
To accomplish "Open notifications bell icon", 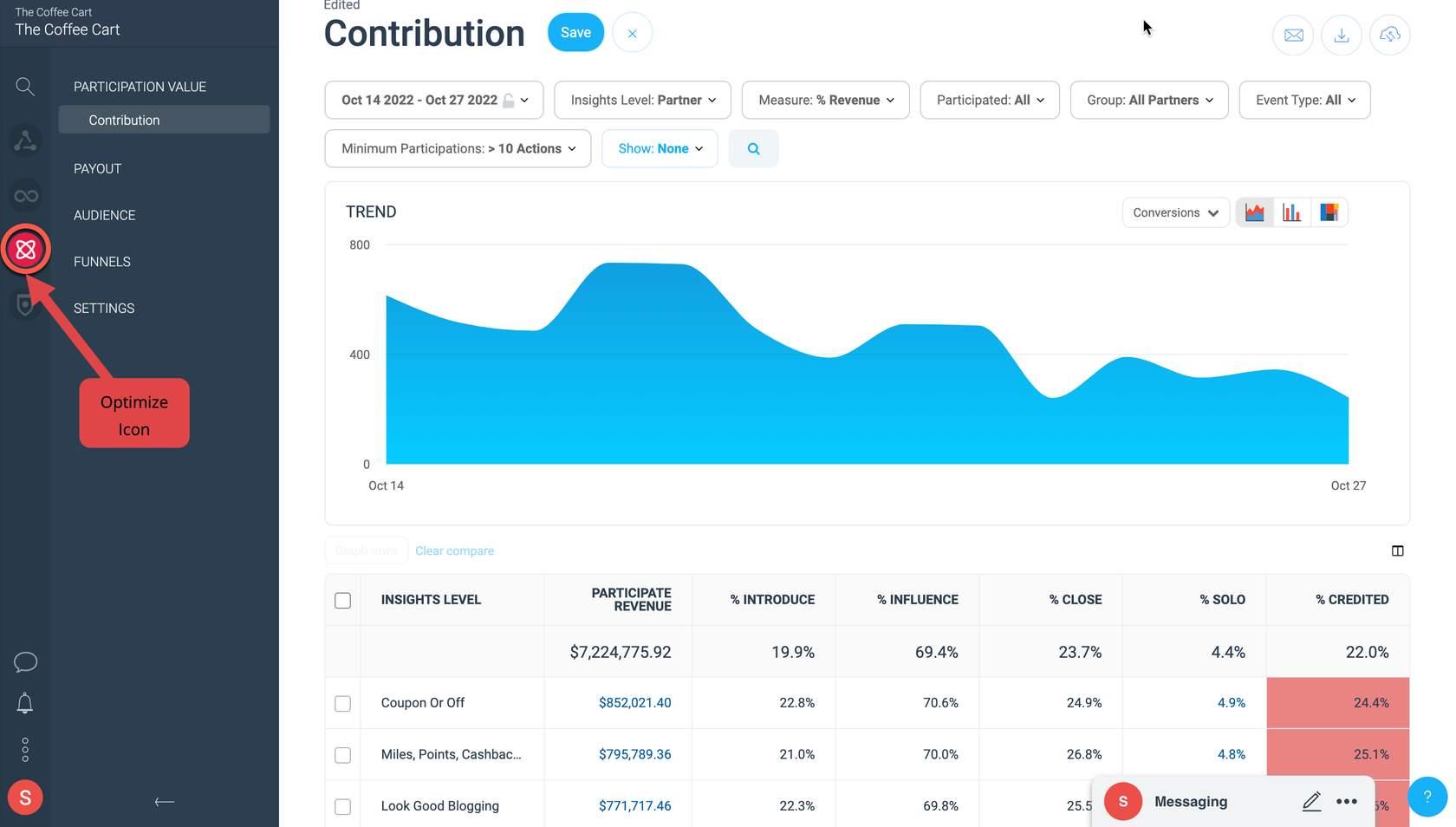I will click(25, 703).
